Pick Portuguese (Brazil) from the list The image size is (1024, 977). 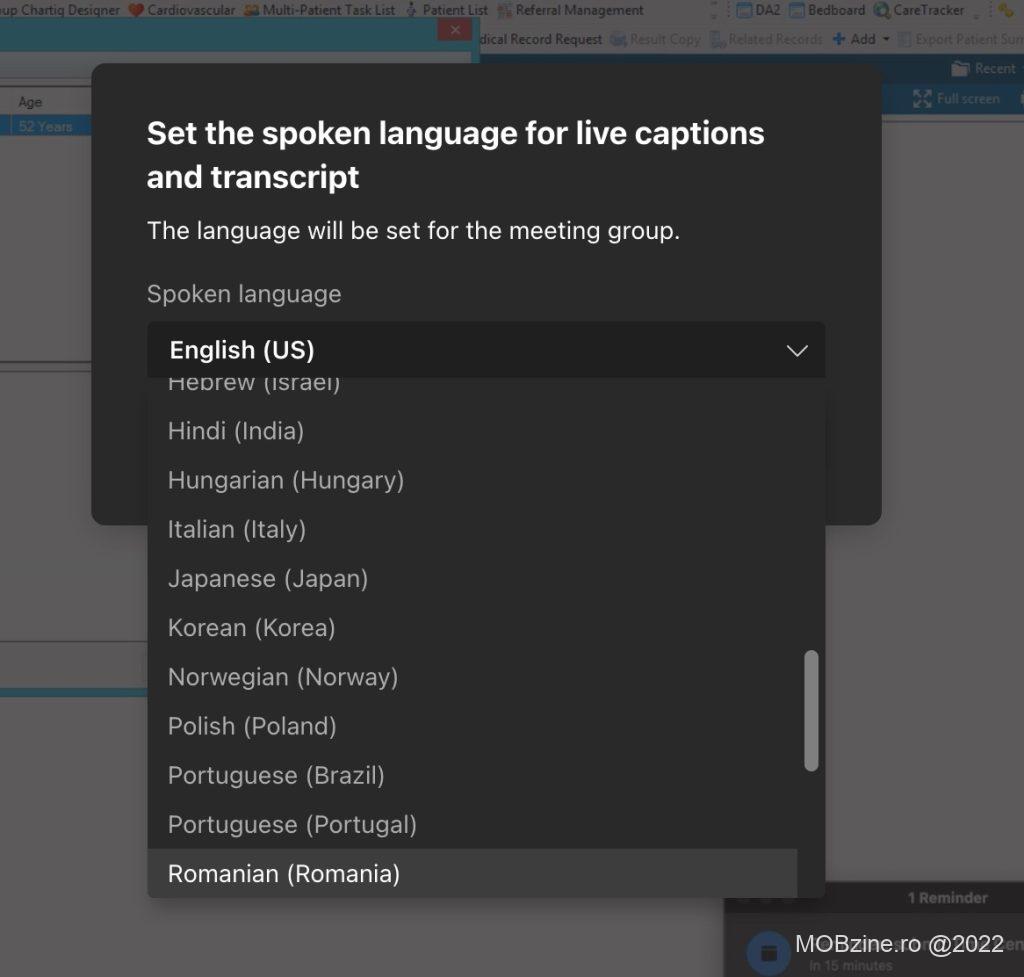pos(276,775)
